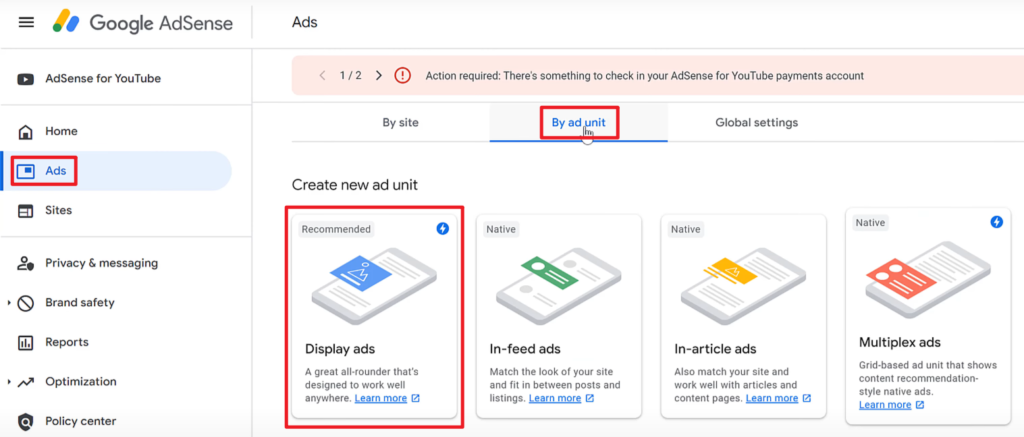The width and height of the screenshot is (1024, 437).
Task: Expand the Brand safety submenu arrow
Action: [x=9, y=303]
